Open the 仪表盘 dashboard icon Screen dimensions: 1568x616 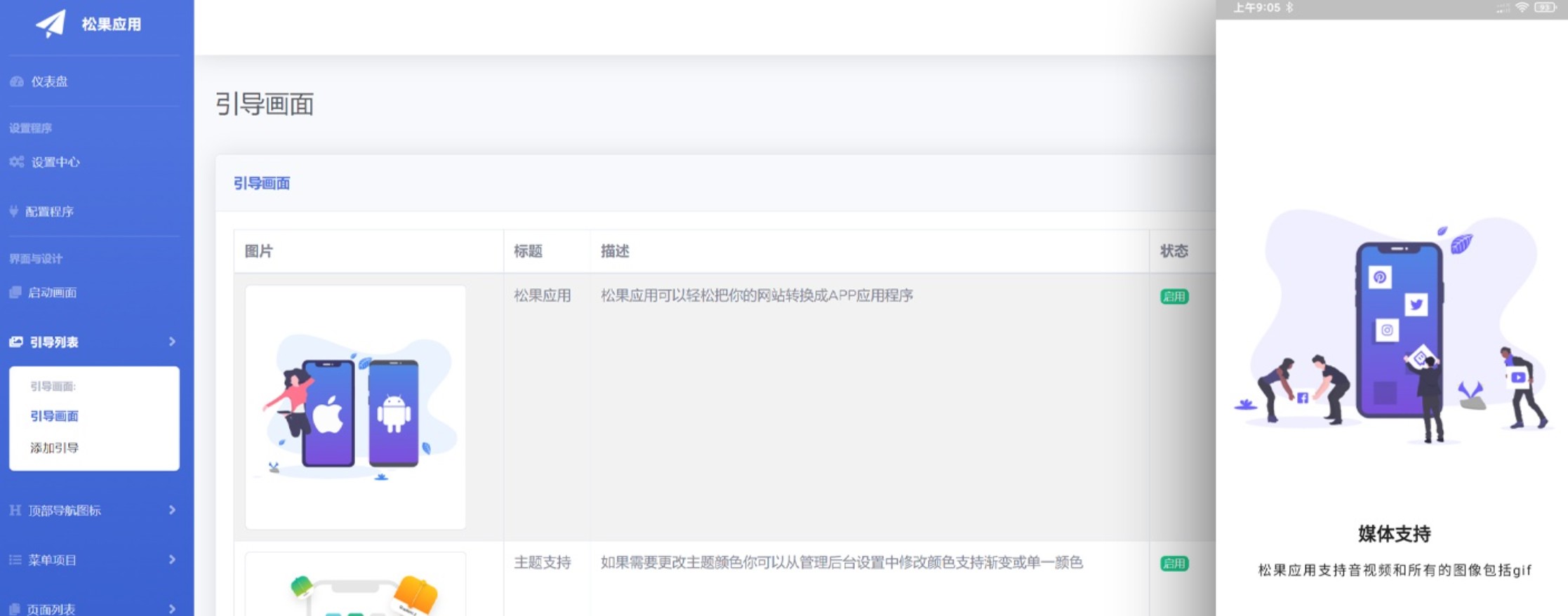coord(17,81)
